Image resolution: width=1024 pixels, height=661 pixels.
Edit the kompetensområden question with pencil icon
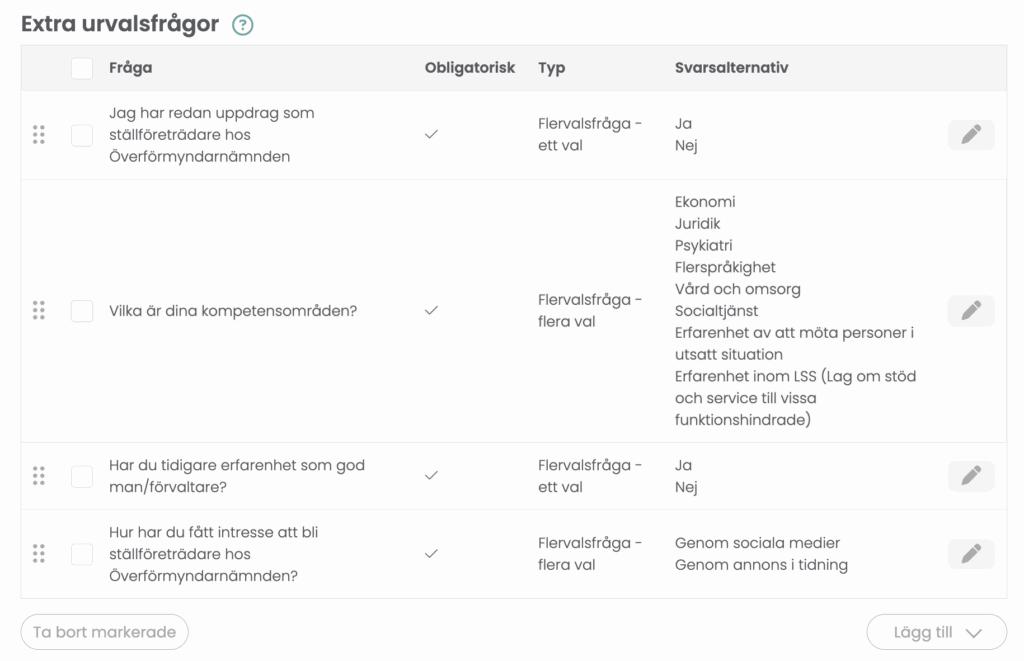click(970, 311)
